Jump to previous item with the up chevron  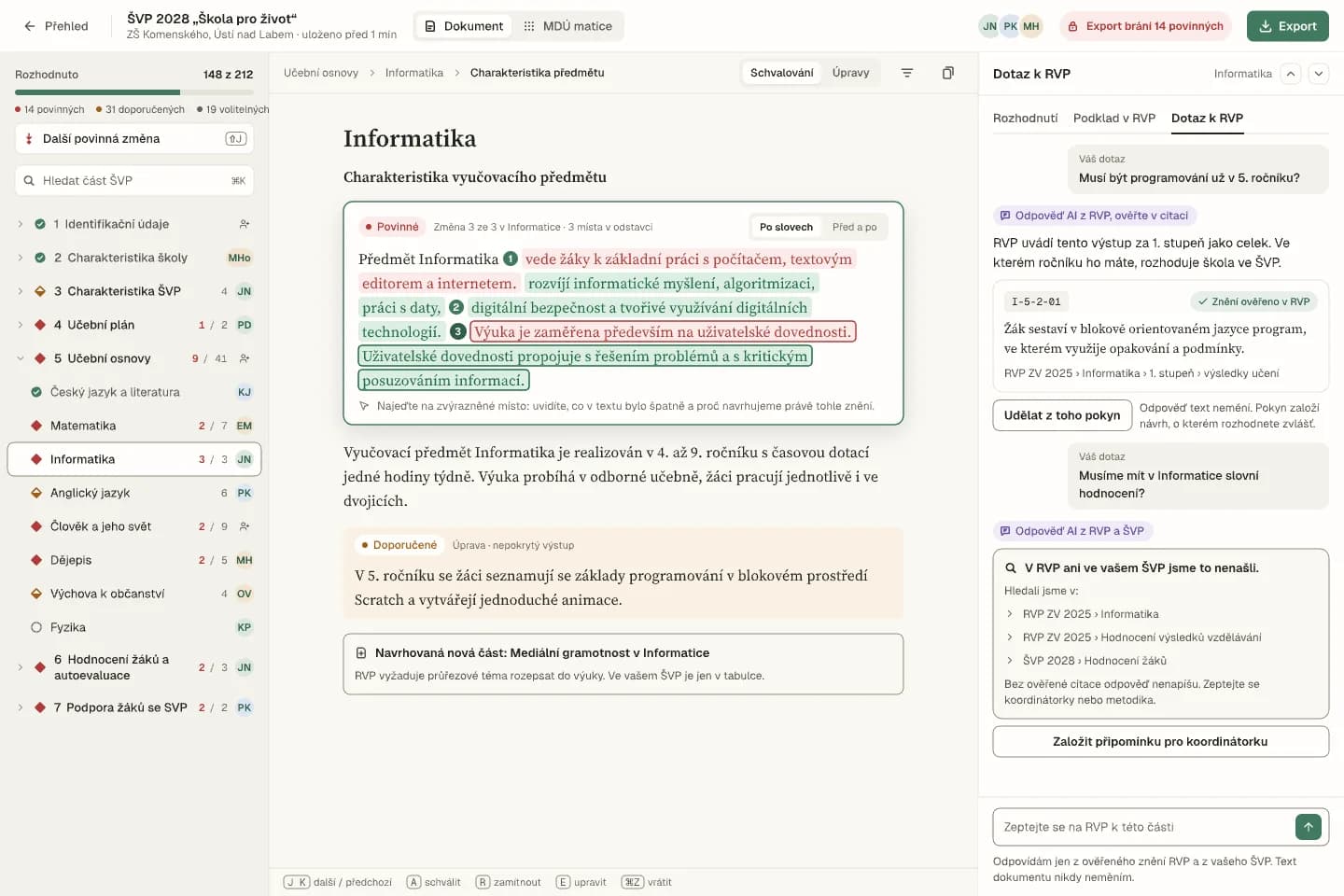coord(1291,74)
